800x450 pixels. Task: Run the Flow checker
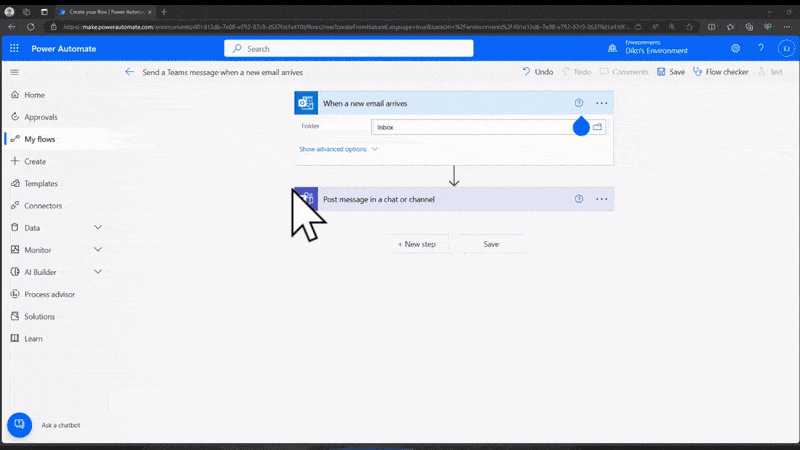click(720, 72)
